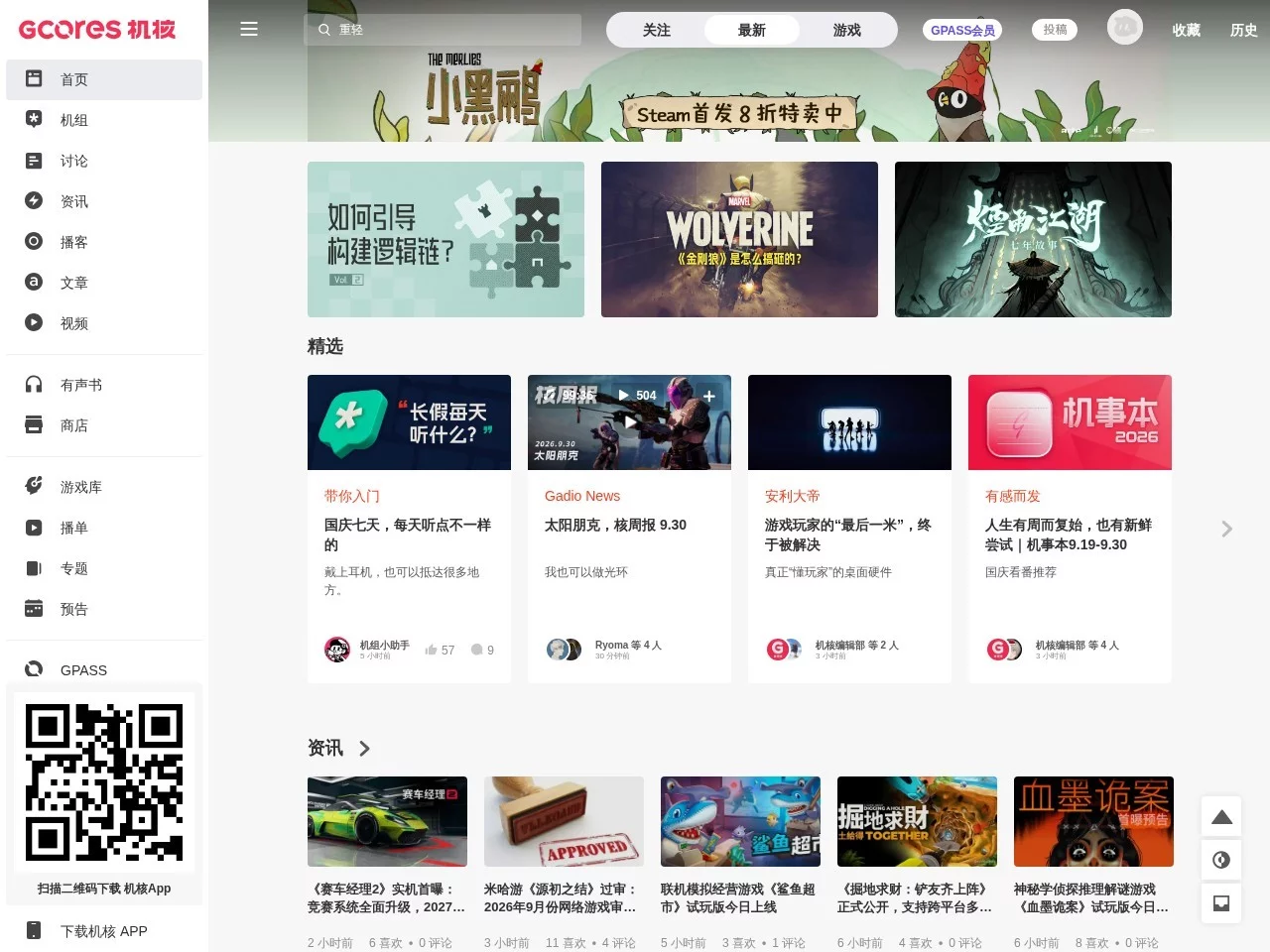Open 历史 in the top bar
This screenshot has width=1270, height=952.
pyautogui.click(x=1244, y=30)
